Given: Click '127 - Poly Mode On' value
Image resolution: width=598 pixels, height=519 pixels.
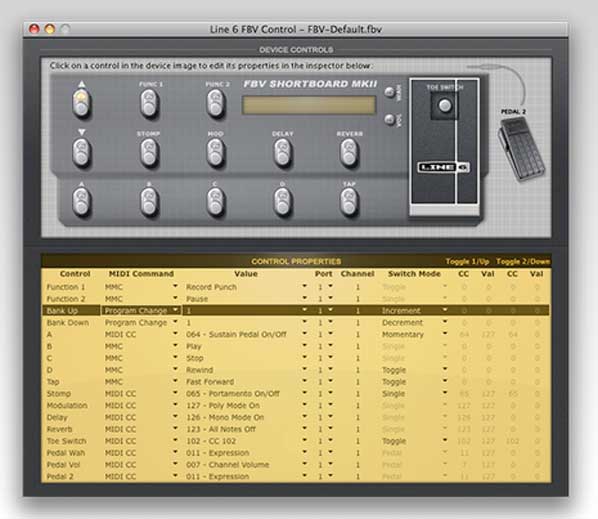Looking at the screenshot, I should pos(223,405).
